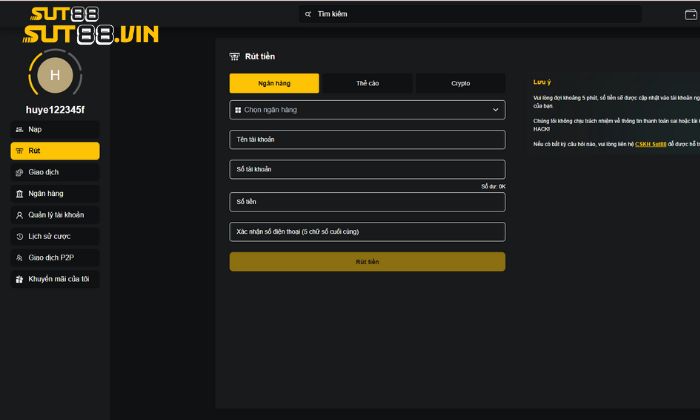Image resolution: width=700 pixels, height=420 pixels.
Task: Click into the Số tài khoản field
Action: 367,170
